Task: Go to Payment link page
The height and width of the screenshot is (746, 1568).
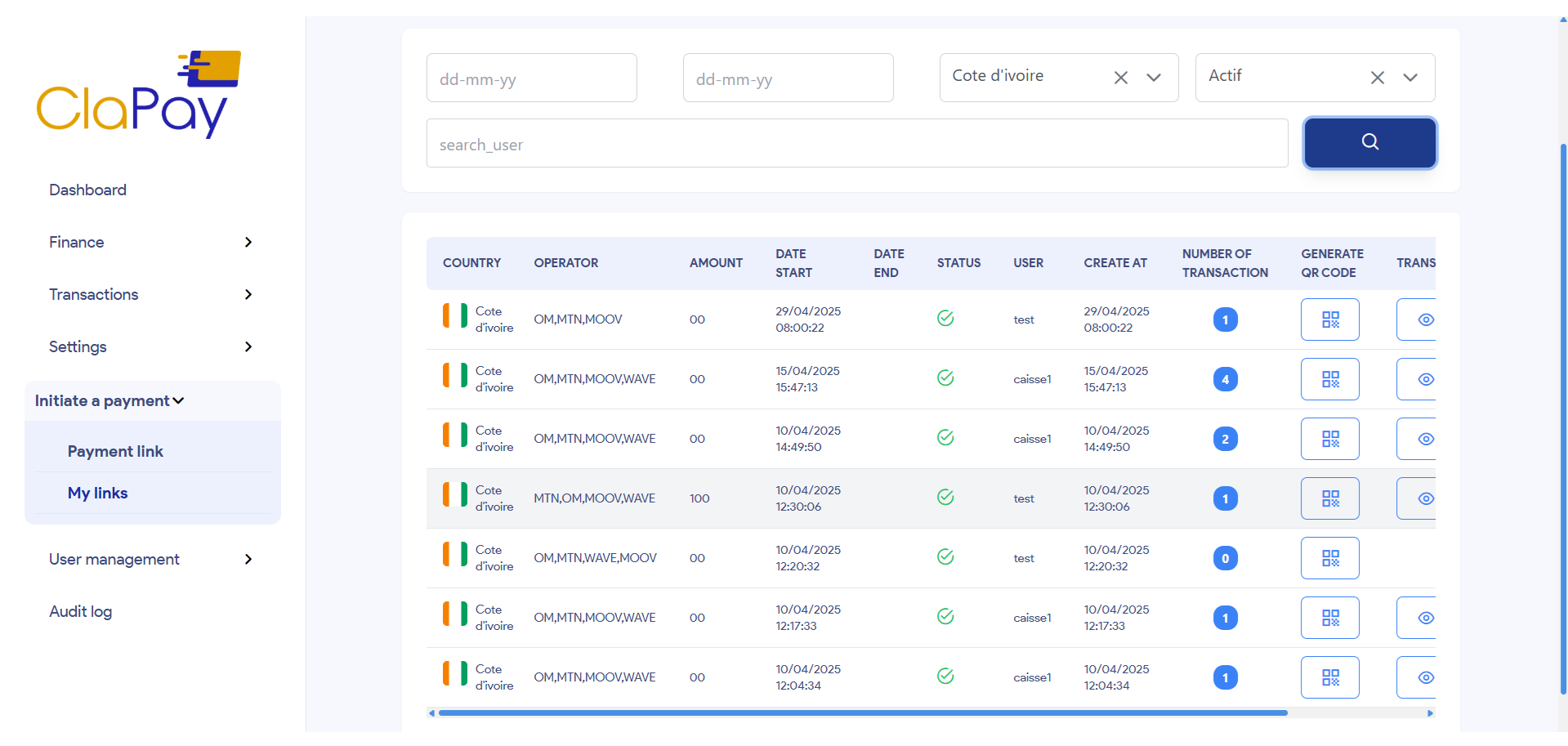Action: [x=115, y=451]
